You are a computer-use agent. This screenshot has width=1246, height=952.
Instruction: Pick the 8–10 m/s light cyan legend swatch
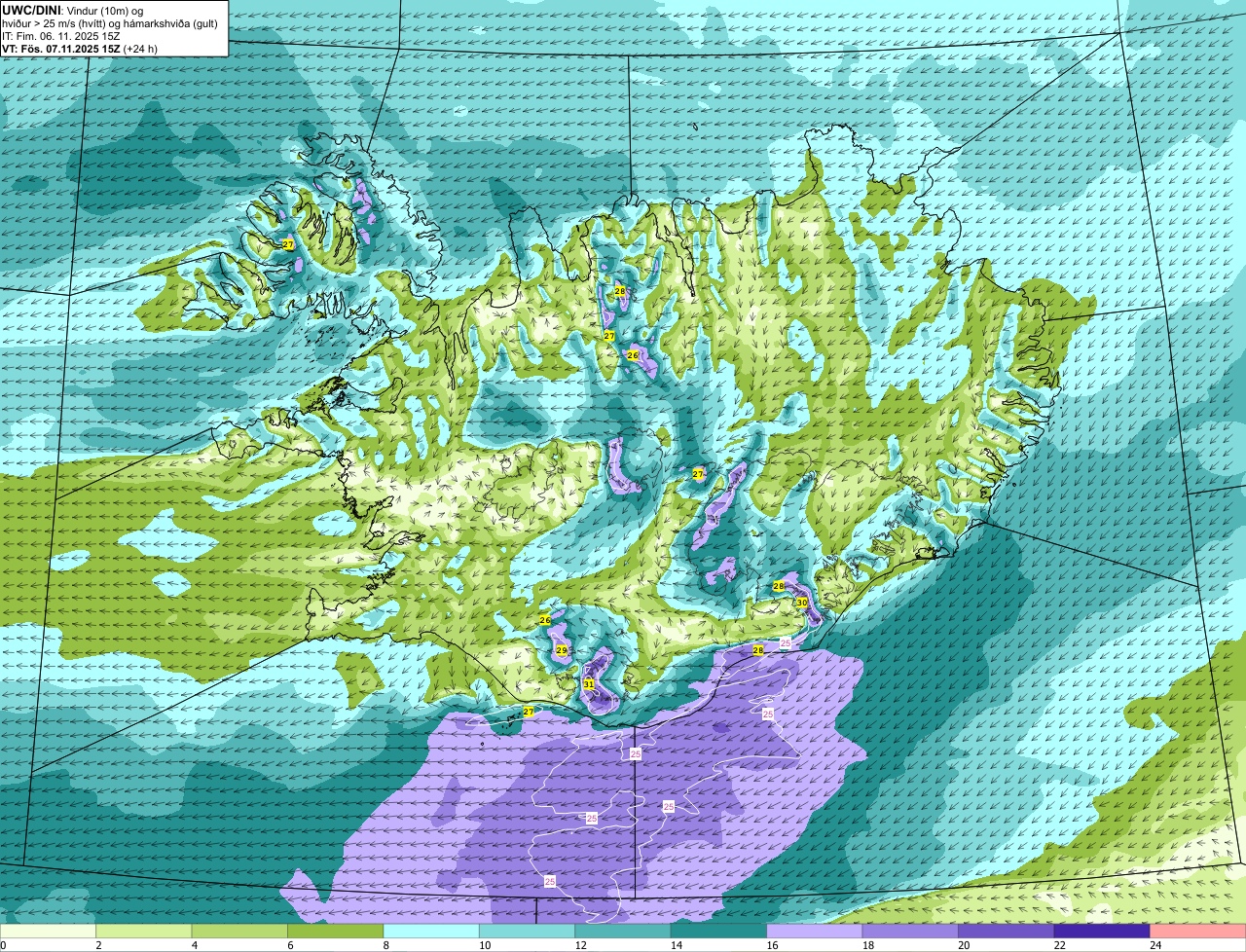pyautogui.click(x=431, y=931)
